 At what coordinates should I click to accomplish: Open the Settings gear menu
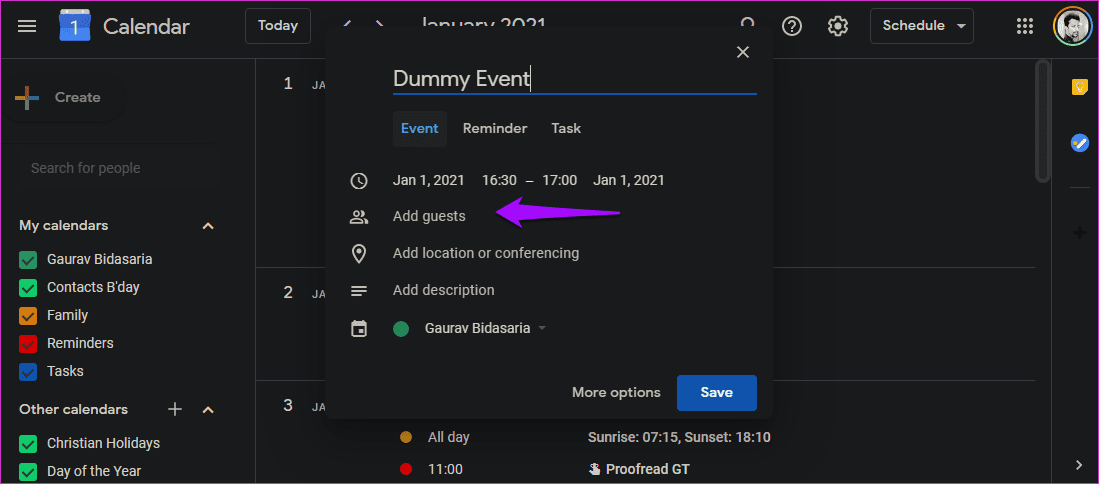838,27
